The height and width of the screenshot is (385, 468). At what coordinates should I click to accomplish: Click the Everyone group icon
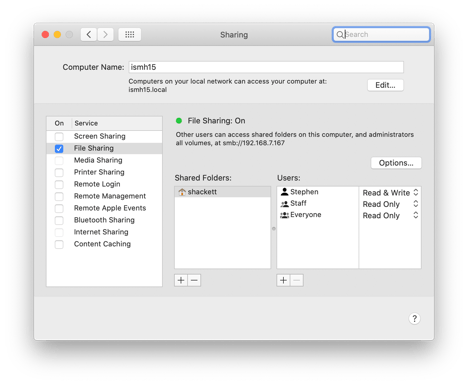pos(284,215)
